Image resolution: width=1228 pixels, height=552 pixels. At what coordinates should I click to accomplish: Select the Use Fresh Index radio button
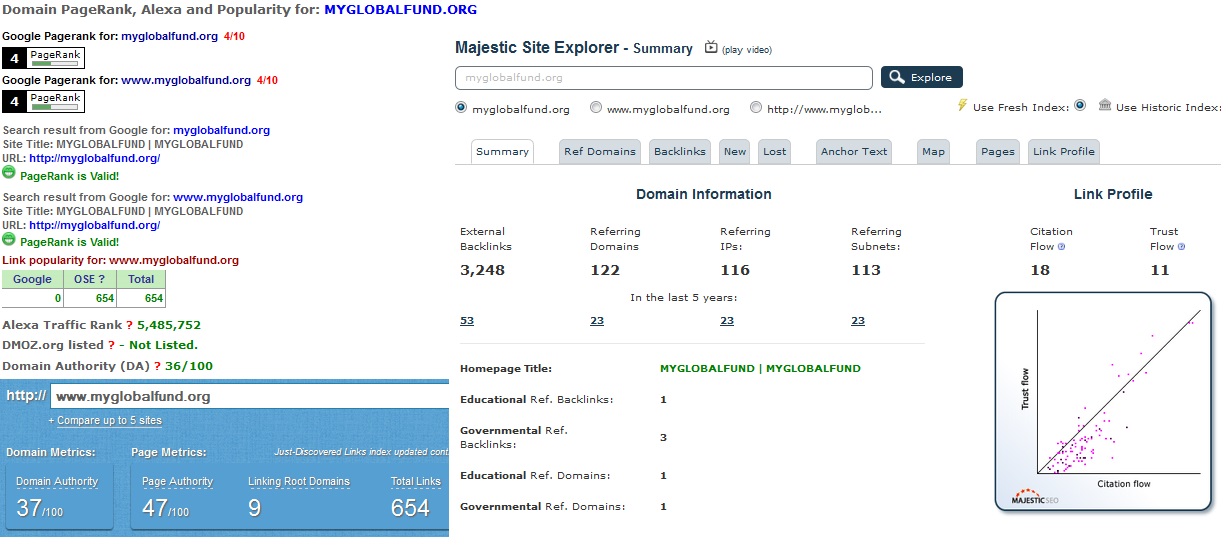1080,106
